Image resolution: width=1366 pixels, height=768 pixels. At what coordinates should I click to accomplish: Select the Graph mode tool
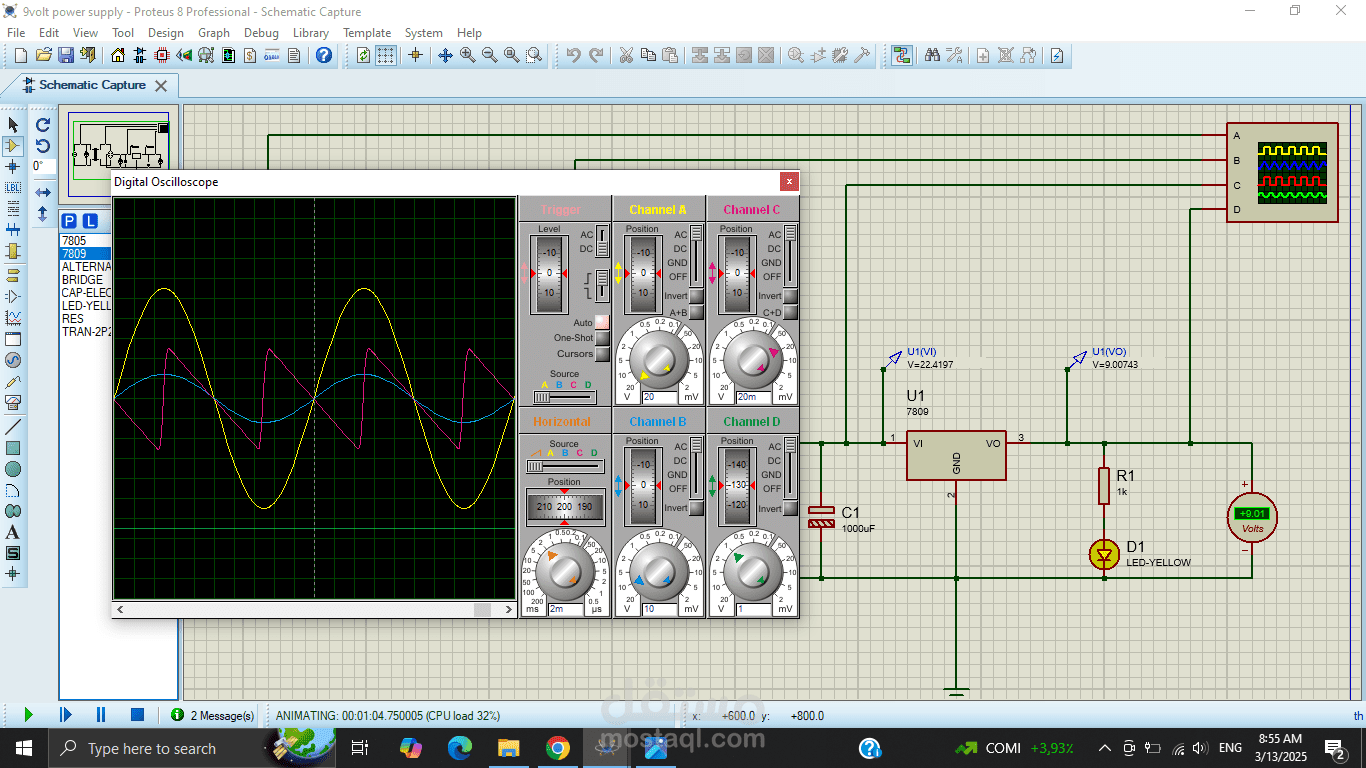click(x=13, y=318)
